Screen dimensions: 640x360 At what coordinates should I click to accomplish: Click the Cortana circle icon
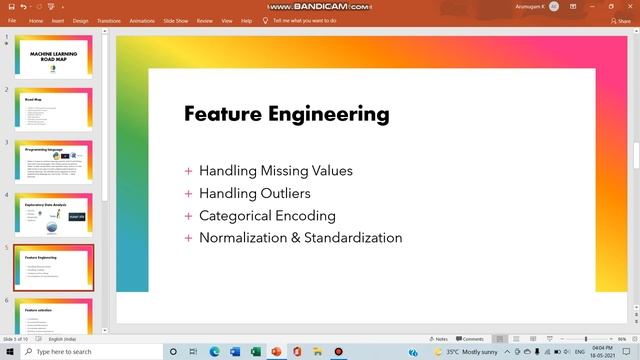point(173,351)
